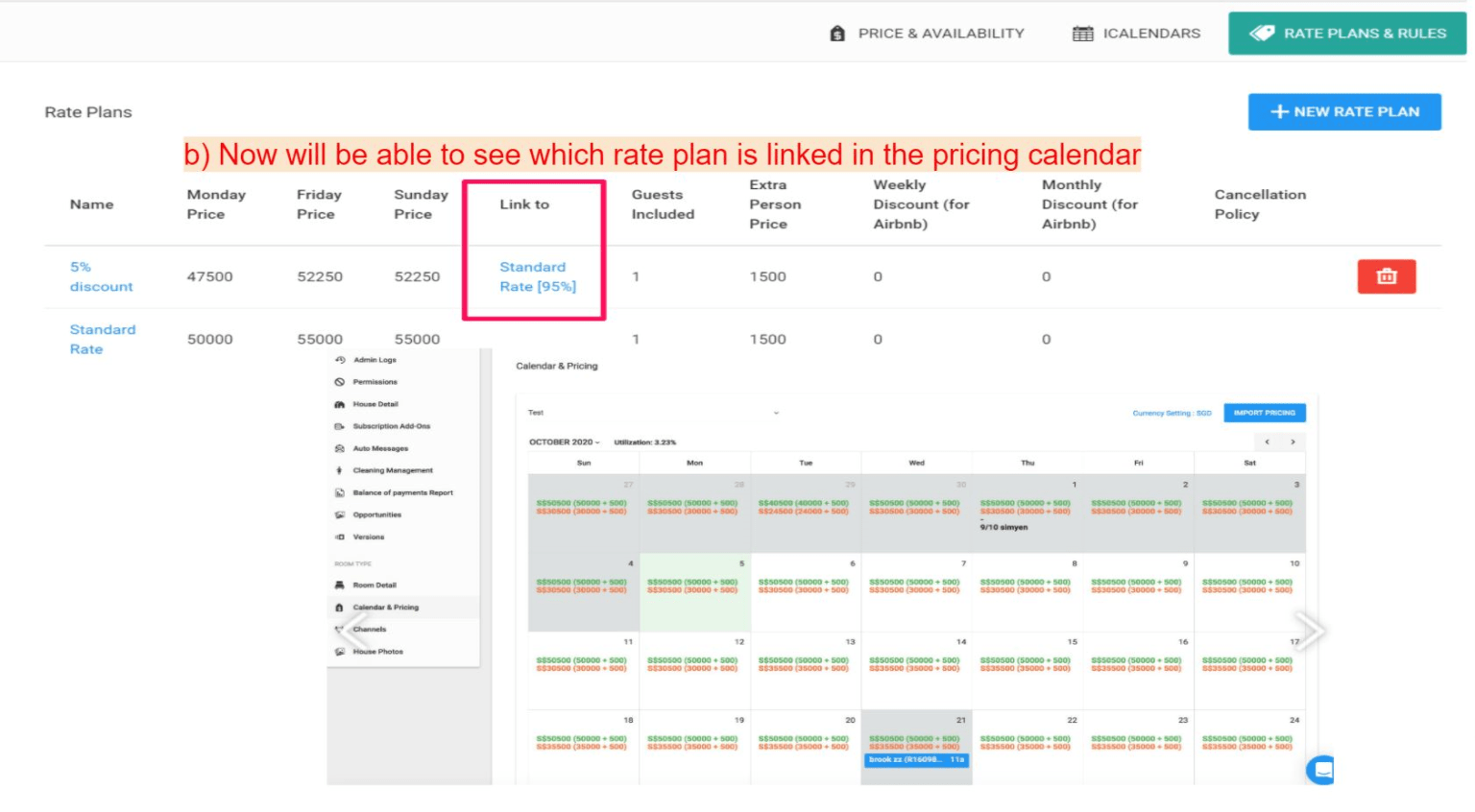
Task: Switch to Price & Availability tab
Action: 927,34
